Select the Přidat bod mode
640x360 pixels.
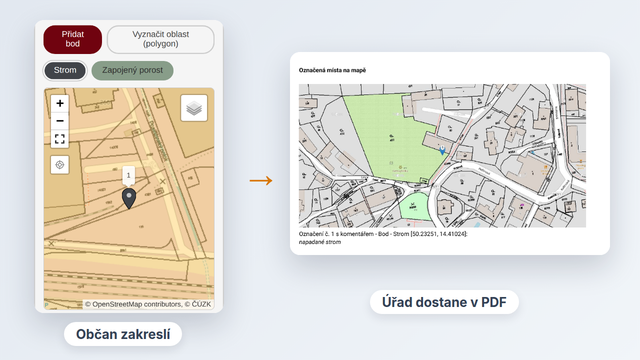click(73, 39)
